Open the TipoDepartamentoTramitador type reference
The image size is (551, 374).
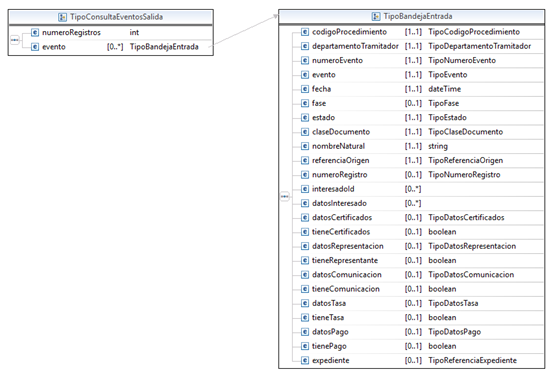coord(479,46)
